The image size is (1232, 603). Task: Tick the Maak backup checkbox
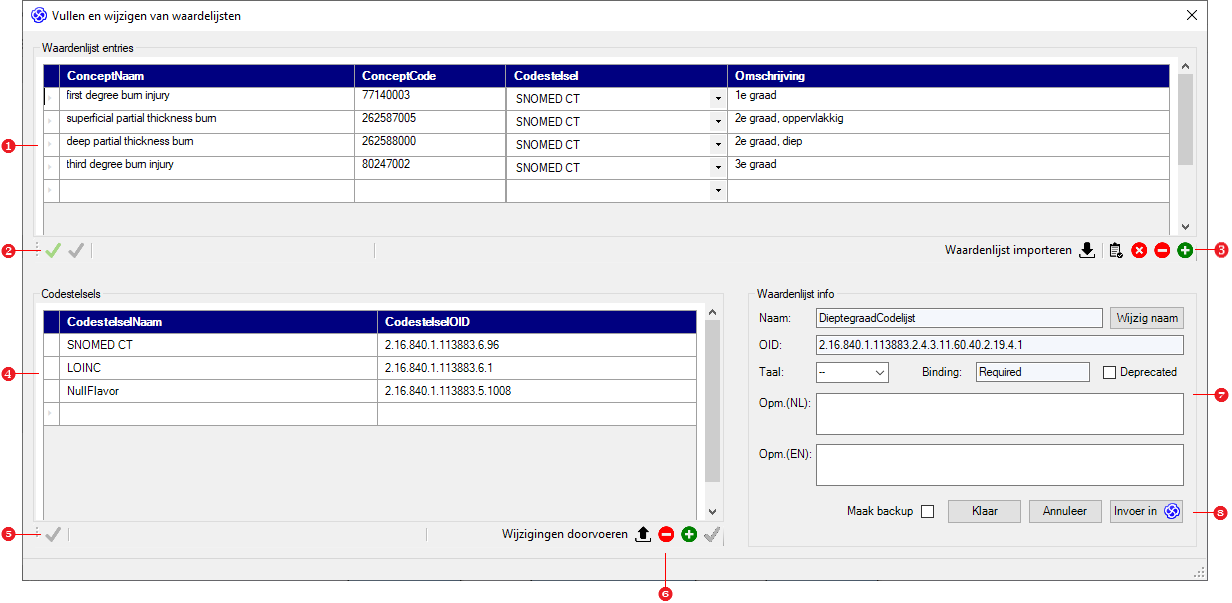pyautogui.click(x=927, y=511)
